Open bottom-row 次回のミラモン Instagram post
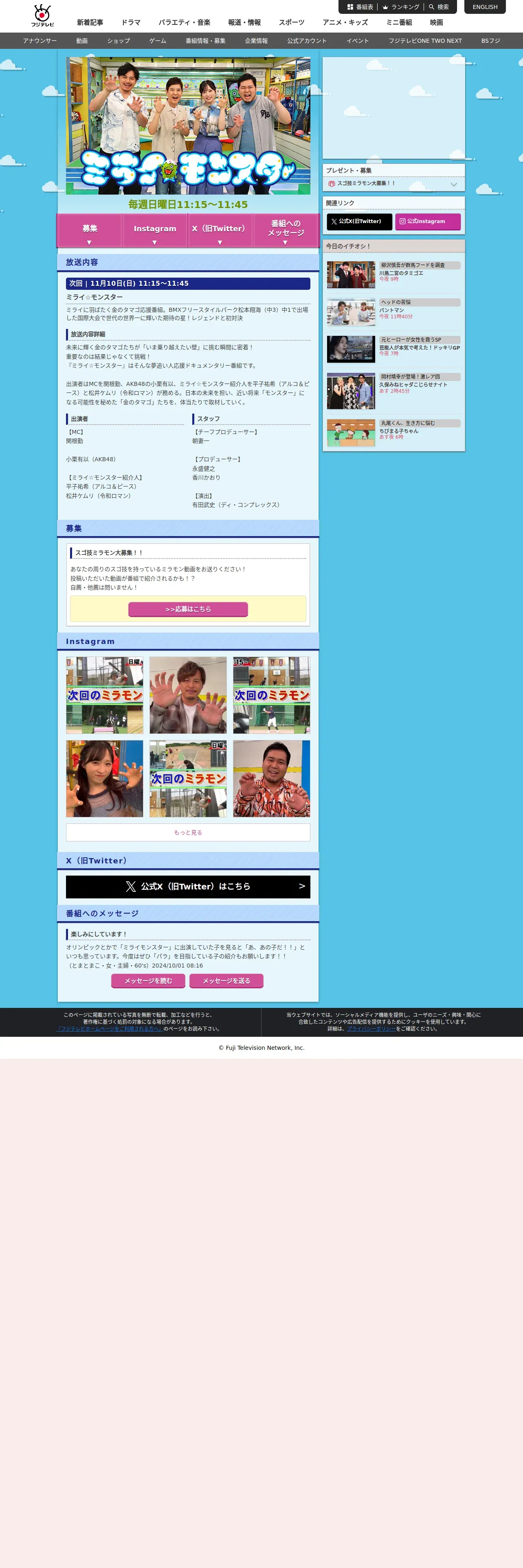Screen dimensions: 523x1568 (x=188, y=779)
